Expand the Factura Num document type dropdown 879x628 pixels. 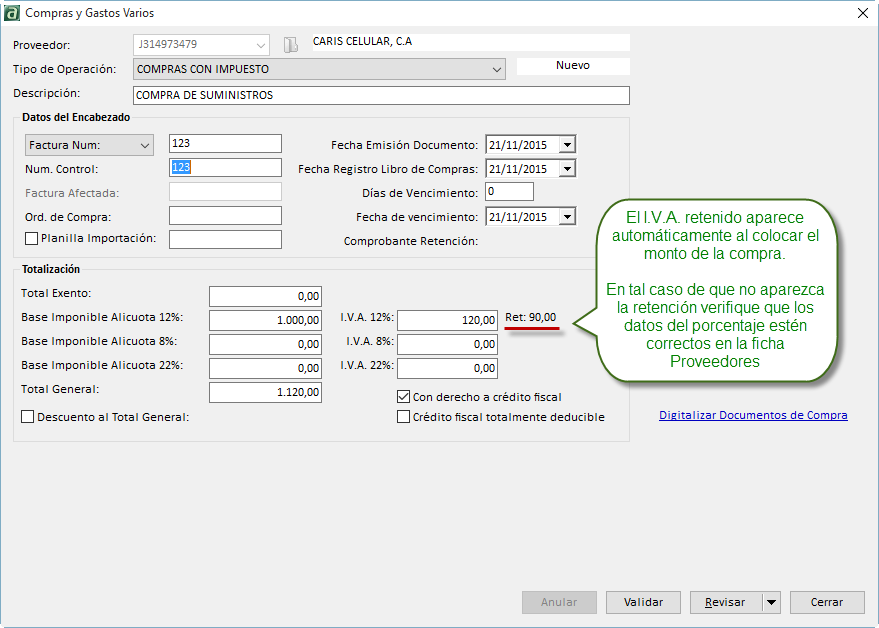point(144,146)
